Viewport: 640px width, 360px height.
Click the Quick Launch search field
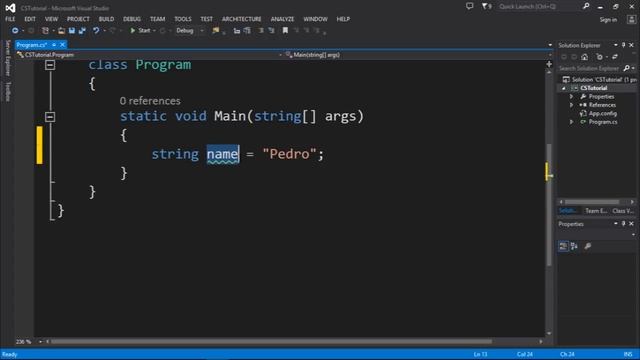point(539,7)
